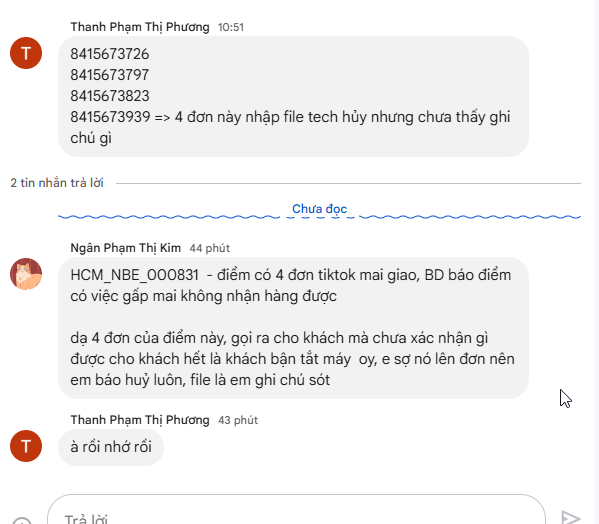Click the '2 tin nhắn trả lời' label
599x524 pixels.
coord(57,183)
